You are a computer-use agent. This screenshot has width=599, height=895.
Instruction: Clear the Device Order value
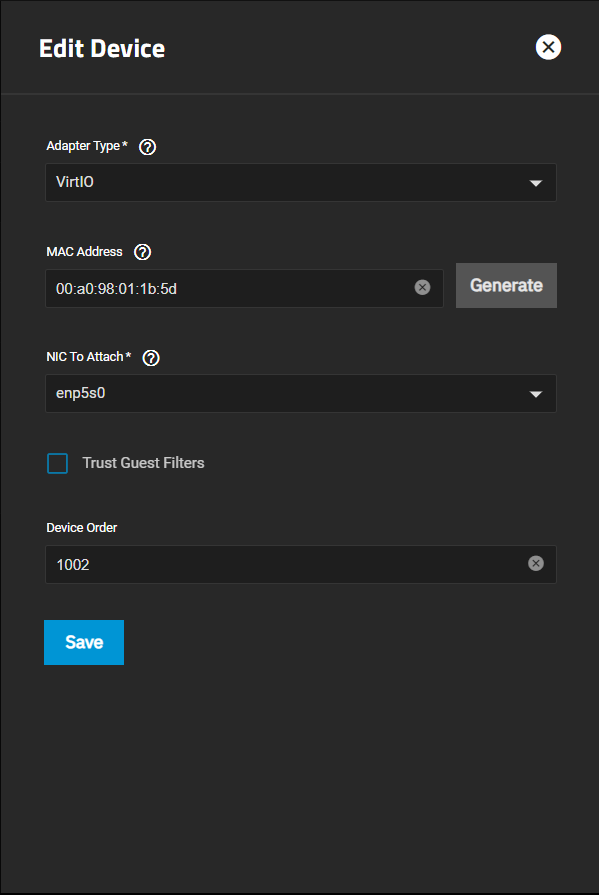536,563
